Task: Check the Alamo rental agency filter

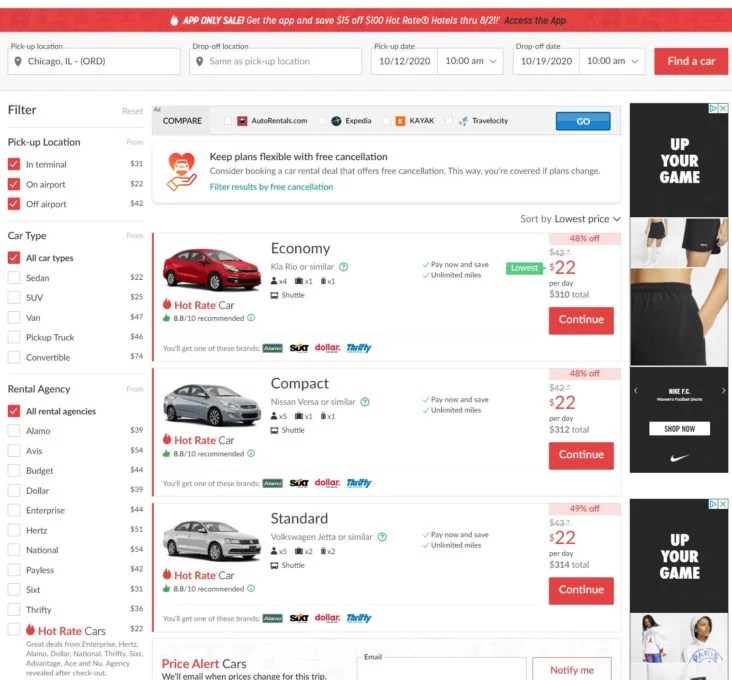Action: point(14,430)
